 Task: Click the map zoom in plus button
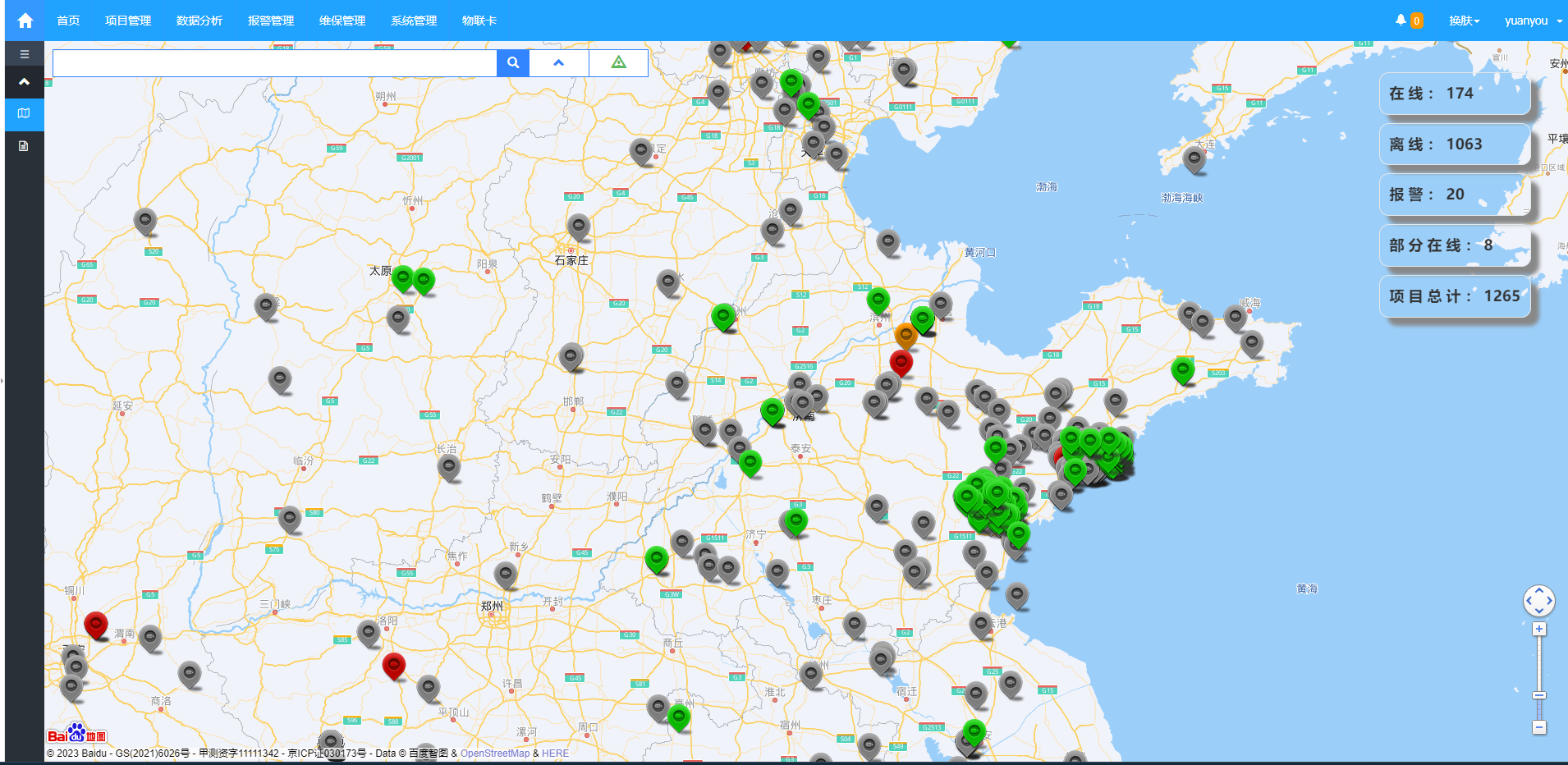(x=1539, y=629)
